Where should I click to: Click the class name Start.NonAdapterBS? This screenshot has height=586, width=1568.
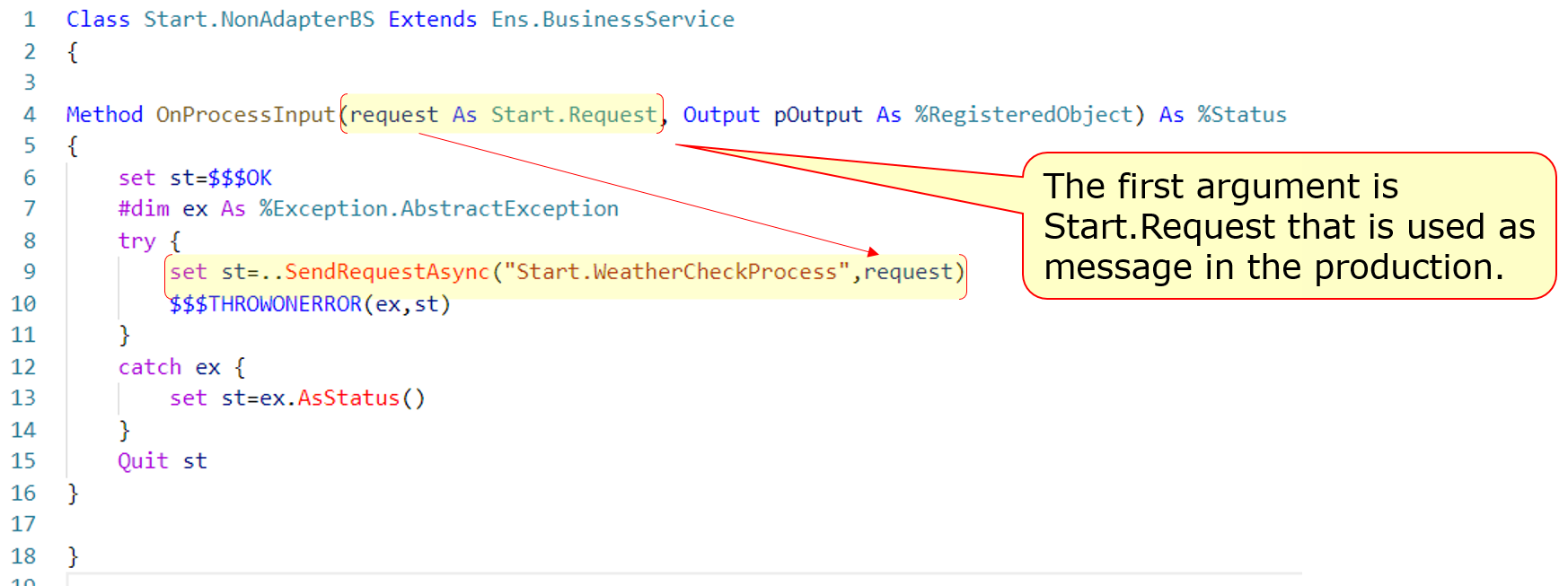coord(259,20)
